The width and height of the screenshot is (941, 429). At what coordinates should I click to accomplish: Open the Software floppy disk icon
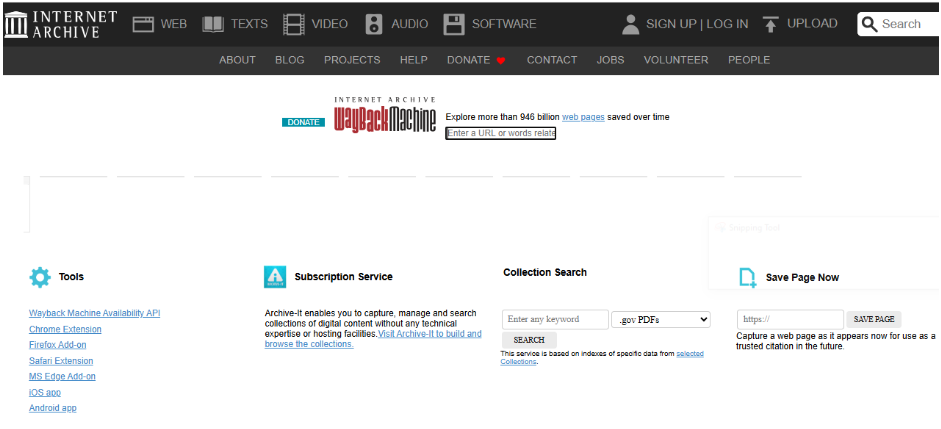coord(454,24)
